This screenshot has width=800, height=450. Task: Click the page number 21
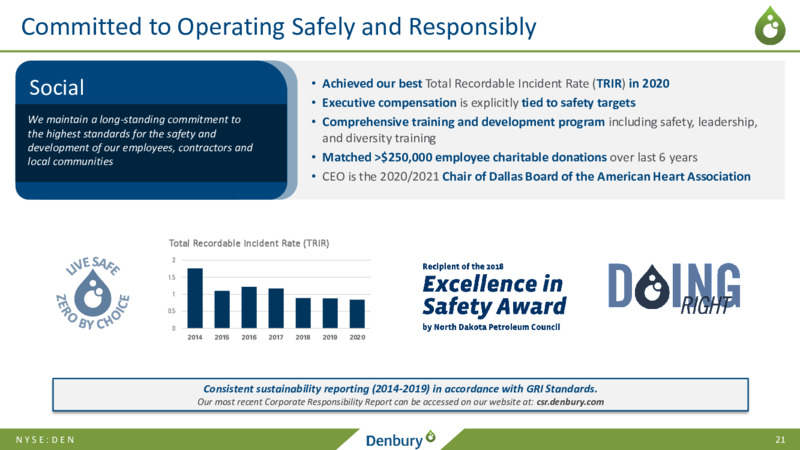click(780, 440)
